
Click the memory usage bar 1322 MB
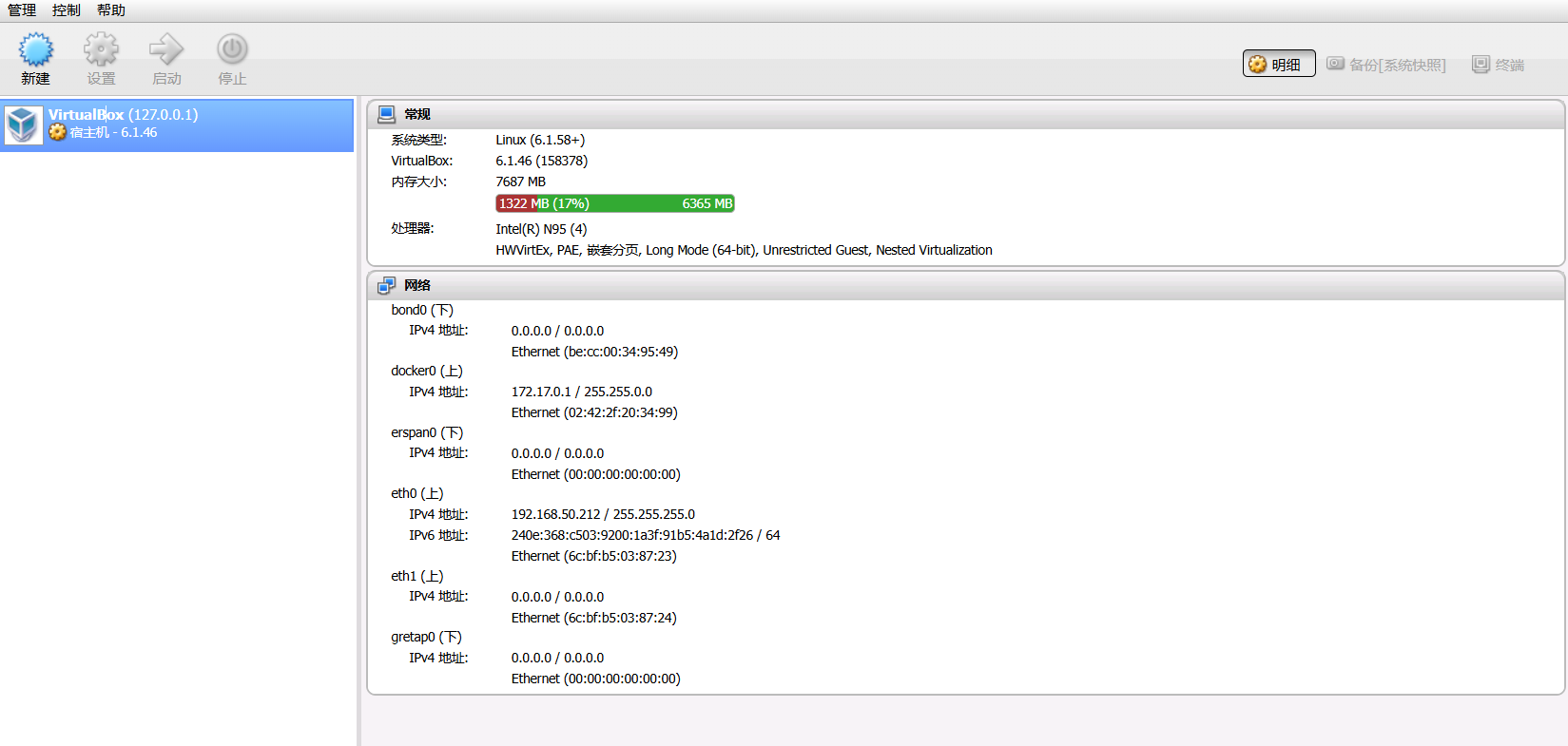pyautogui.click(x=615, y=203)
